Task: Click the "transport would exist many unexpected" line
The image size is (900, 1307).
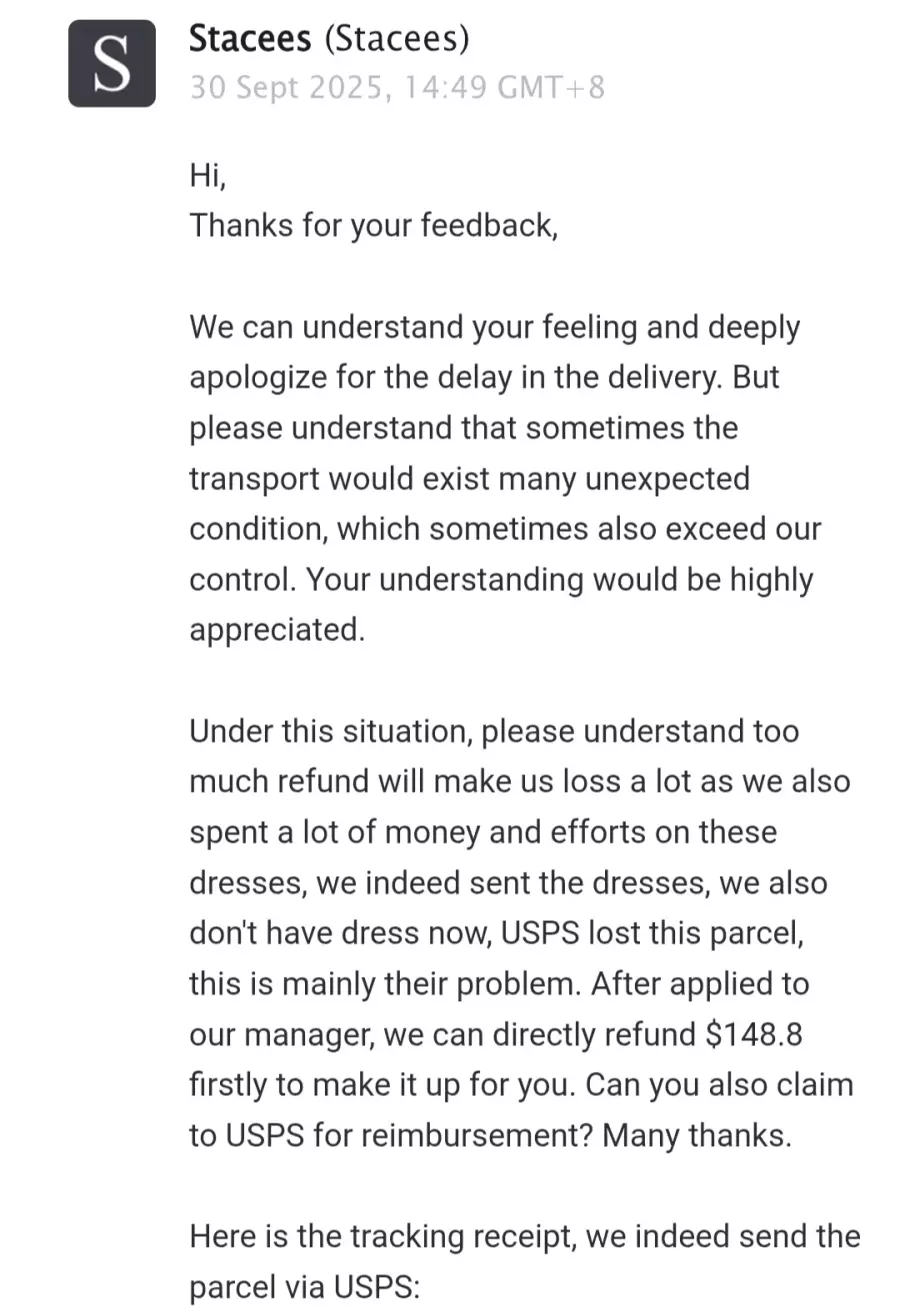Action: pos(469,478)
